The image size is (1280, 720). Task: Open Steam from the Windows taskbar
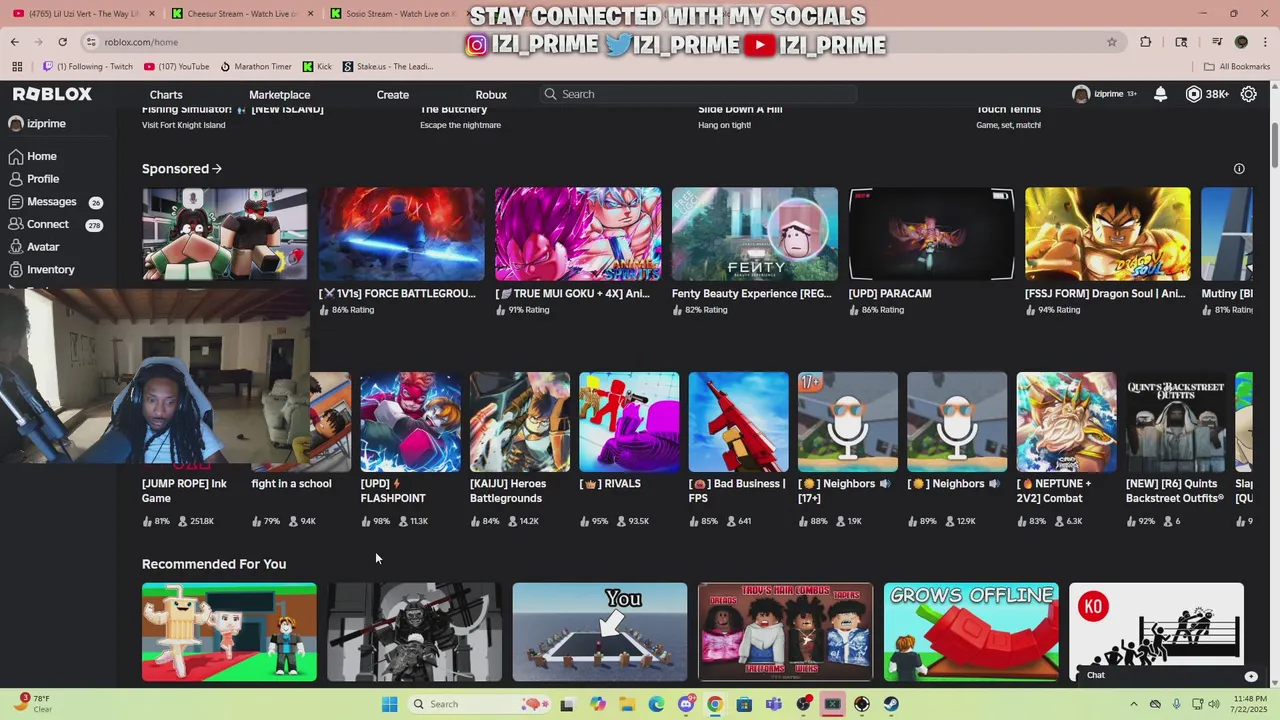click(x=891, y=704)
